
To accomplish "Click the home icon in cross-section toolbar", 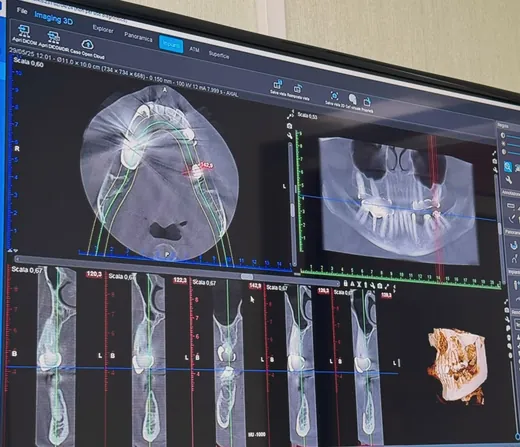I will click(x=379, y=286).
